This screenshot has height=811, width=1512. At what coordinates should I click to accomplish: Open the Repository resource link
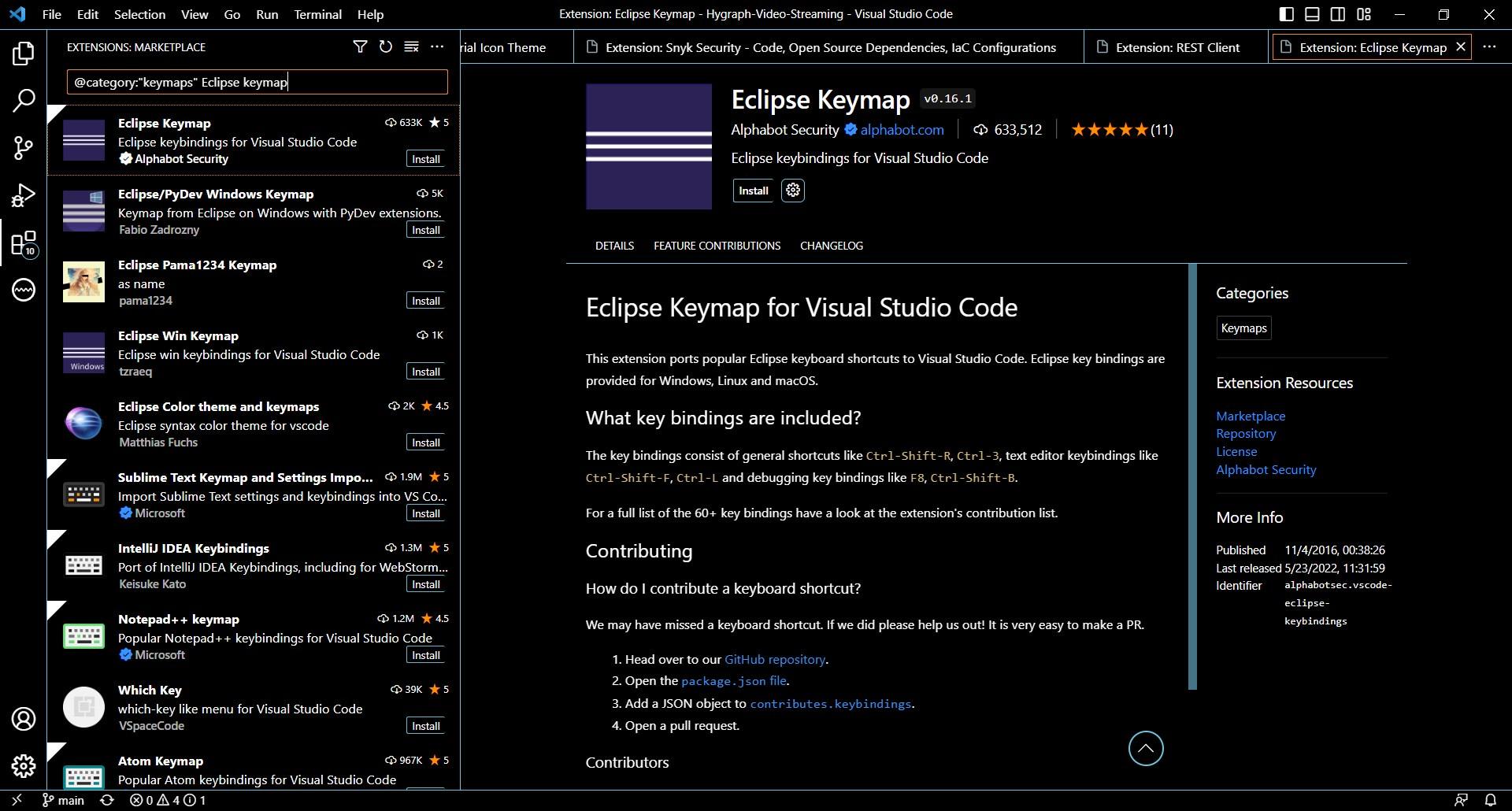click(x=1246, y=434)
